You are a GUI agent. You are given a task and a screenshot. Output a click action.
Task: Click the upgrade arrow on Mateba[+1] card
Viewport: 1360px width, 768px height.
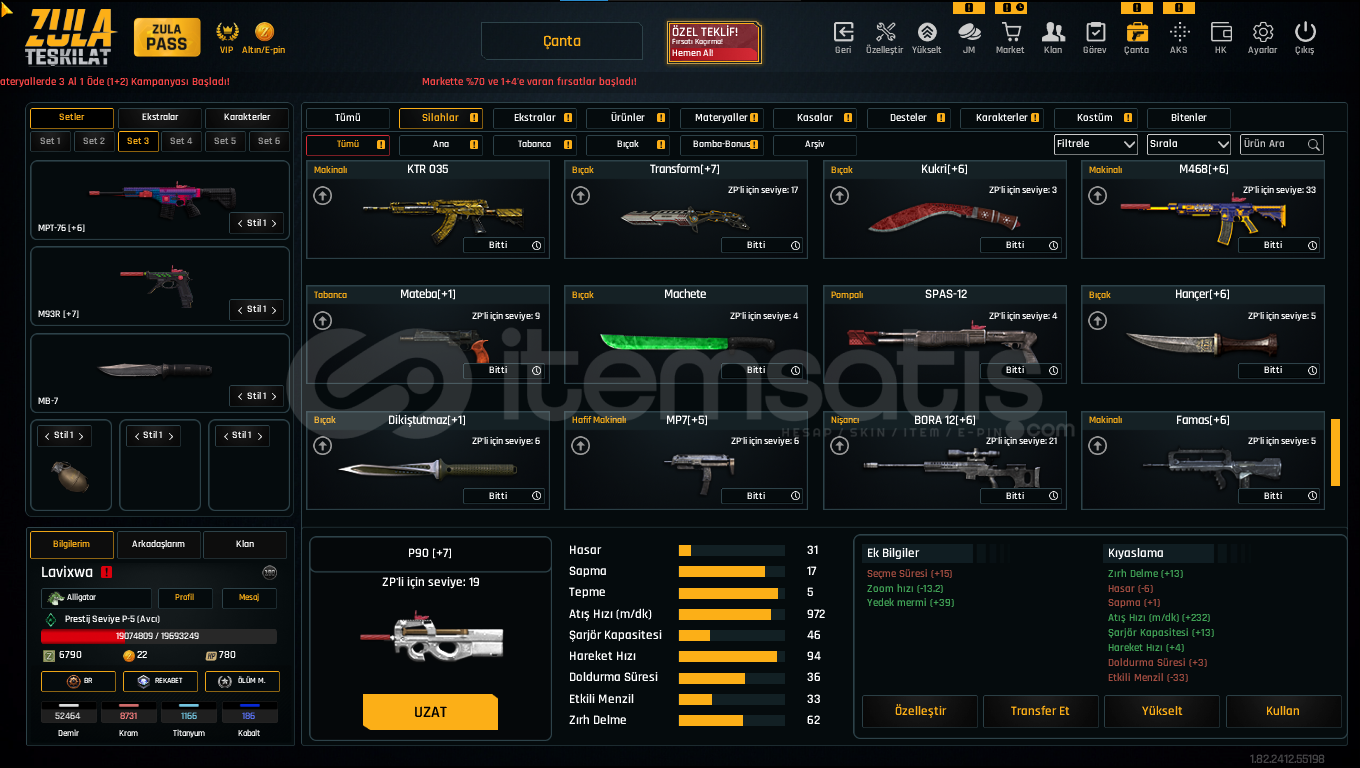coord(322,321)
